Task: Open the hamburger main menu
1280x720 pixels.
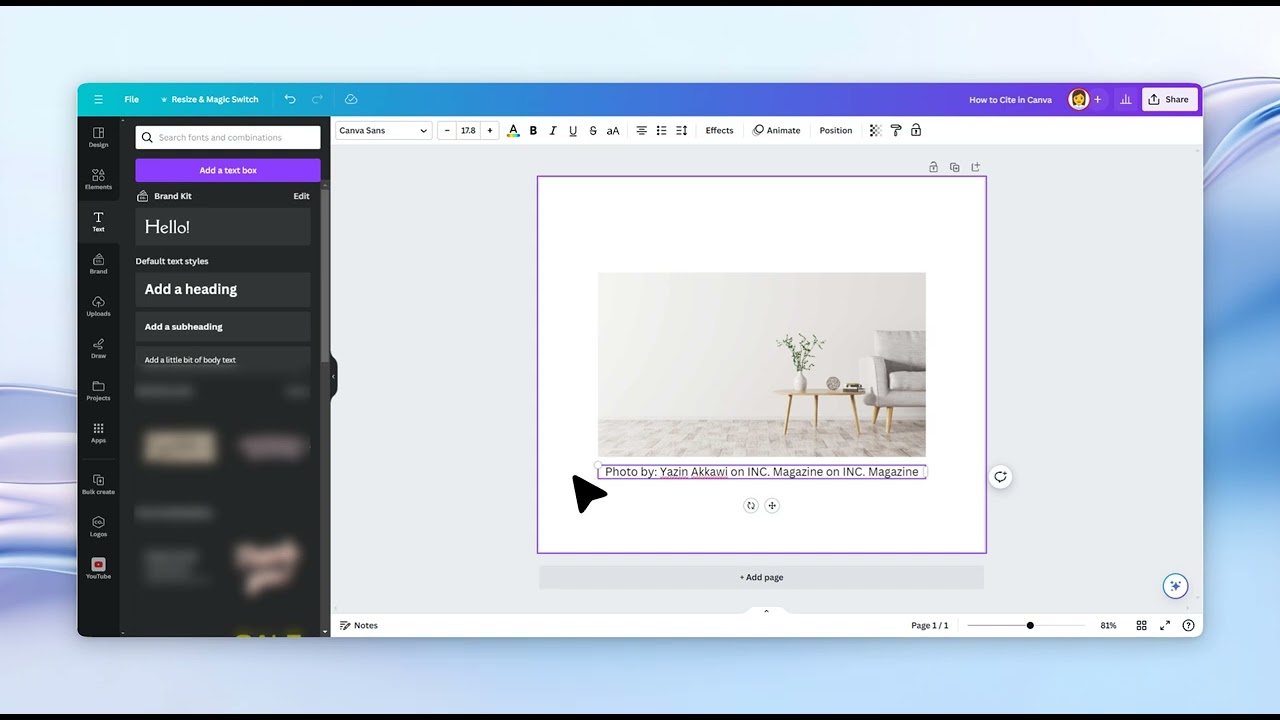Action: [x=98, y=99]
